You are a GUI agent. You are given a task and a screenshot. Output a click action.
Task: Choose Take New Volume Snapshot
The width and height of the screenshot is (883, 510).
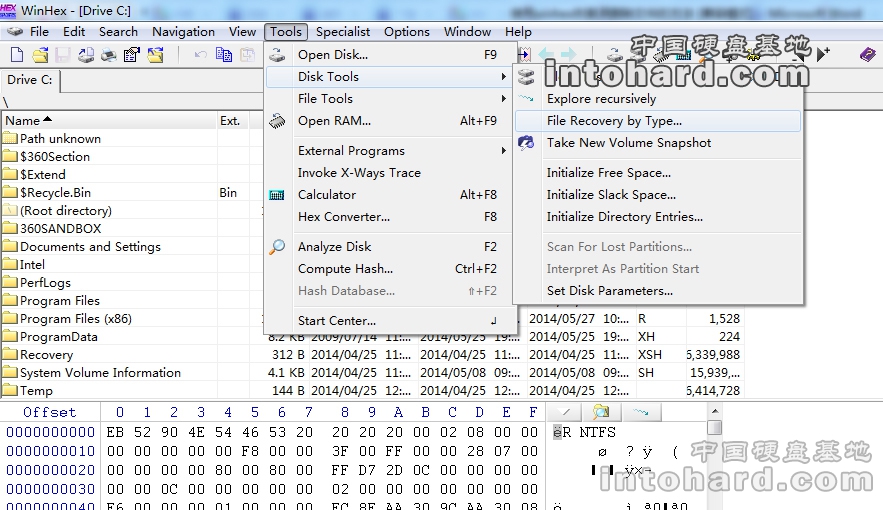click(x=658, y=142)
